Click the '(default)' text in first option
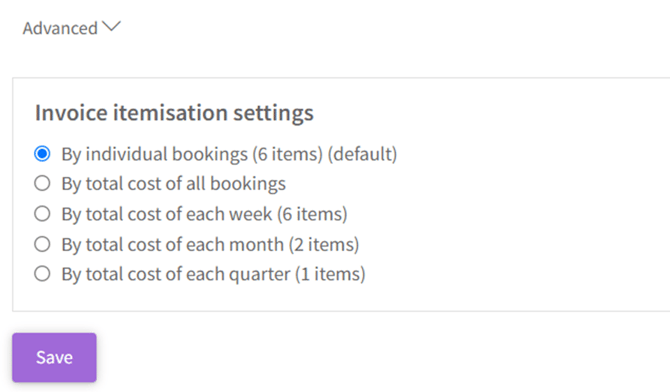The width and height of the screenshot is (670, 392). click(362, 154)
